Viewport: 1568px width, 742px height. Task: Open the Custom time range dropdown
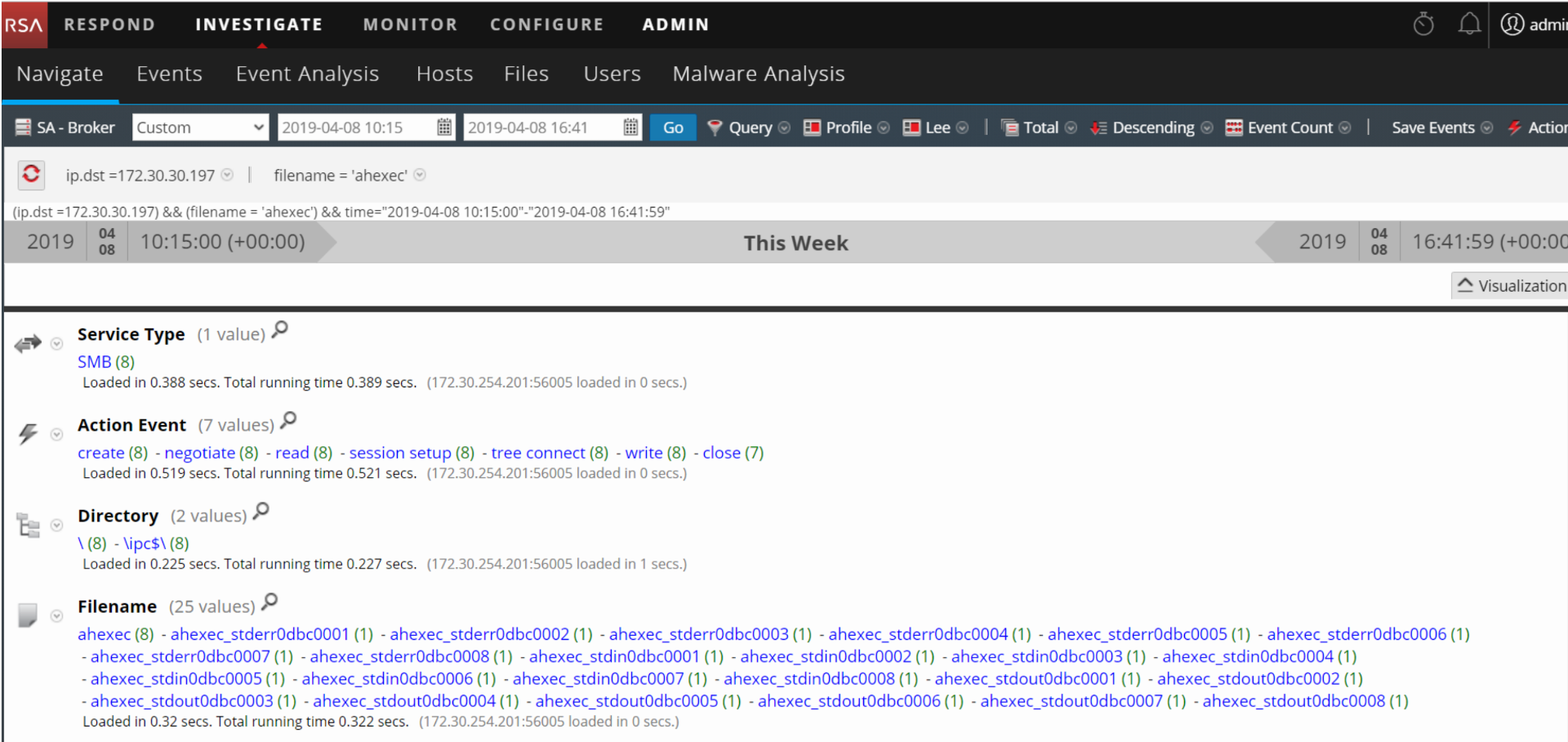(x=200, y=127)
